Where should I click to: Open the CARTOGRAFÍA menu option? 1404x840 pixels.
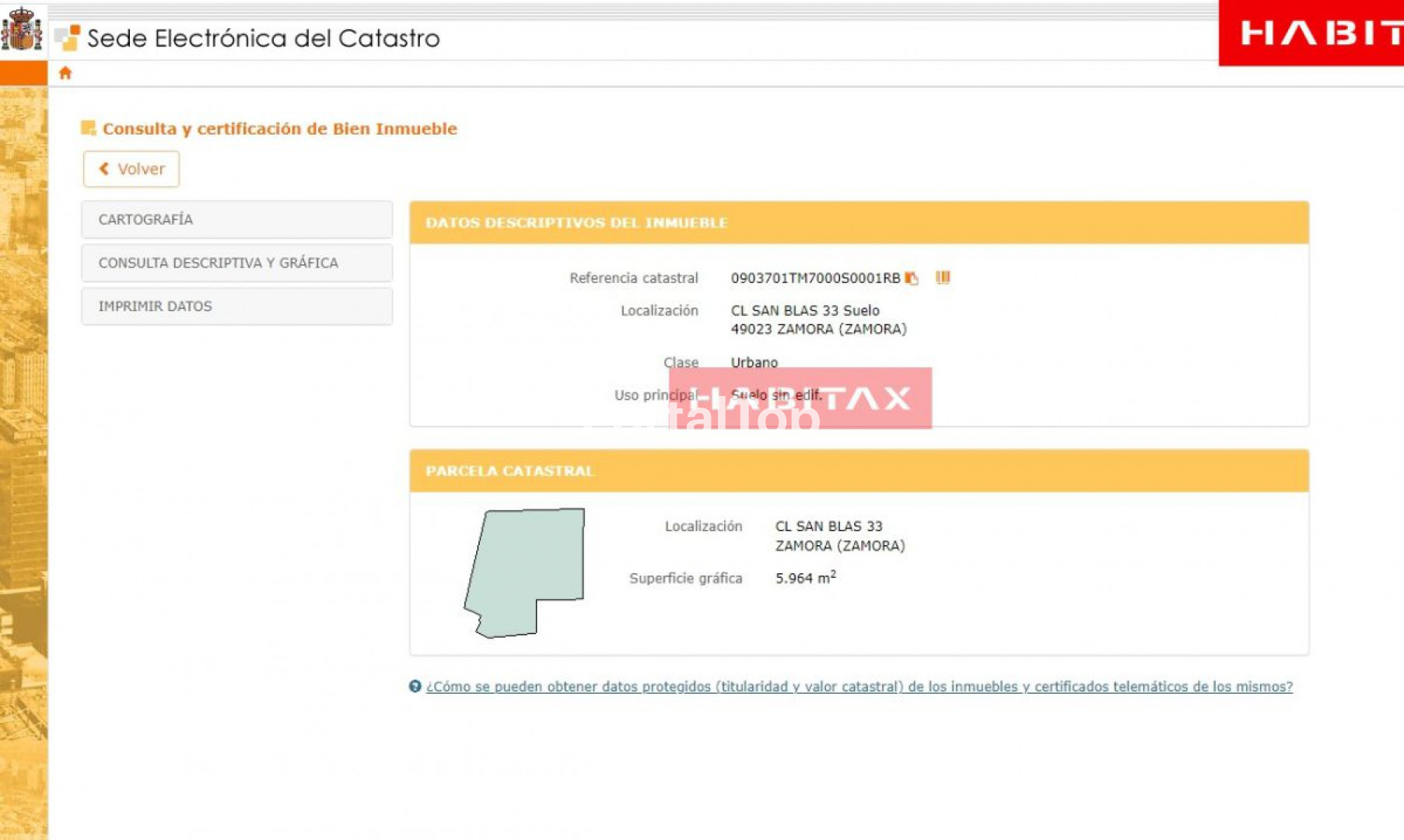coord(236,219)
